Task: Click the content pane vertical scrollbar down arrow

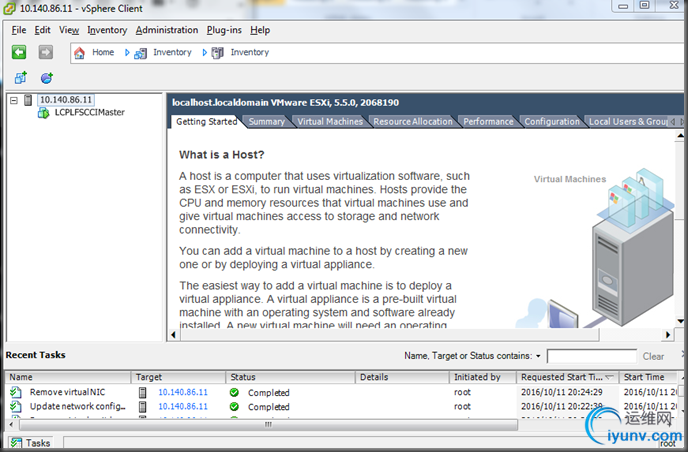Action: point(680,321)
